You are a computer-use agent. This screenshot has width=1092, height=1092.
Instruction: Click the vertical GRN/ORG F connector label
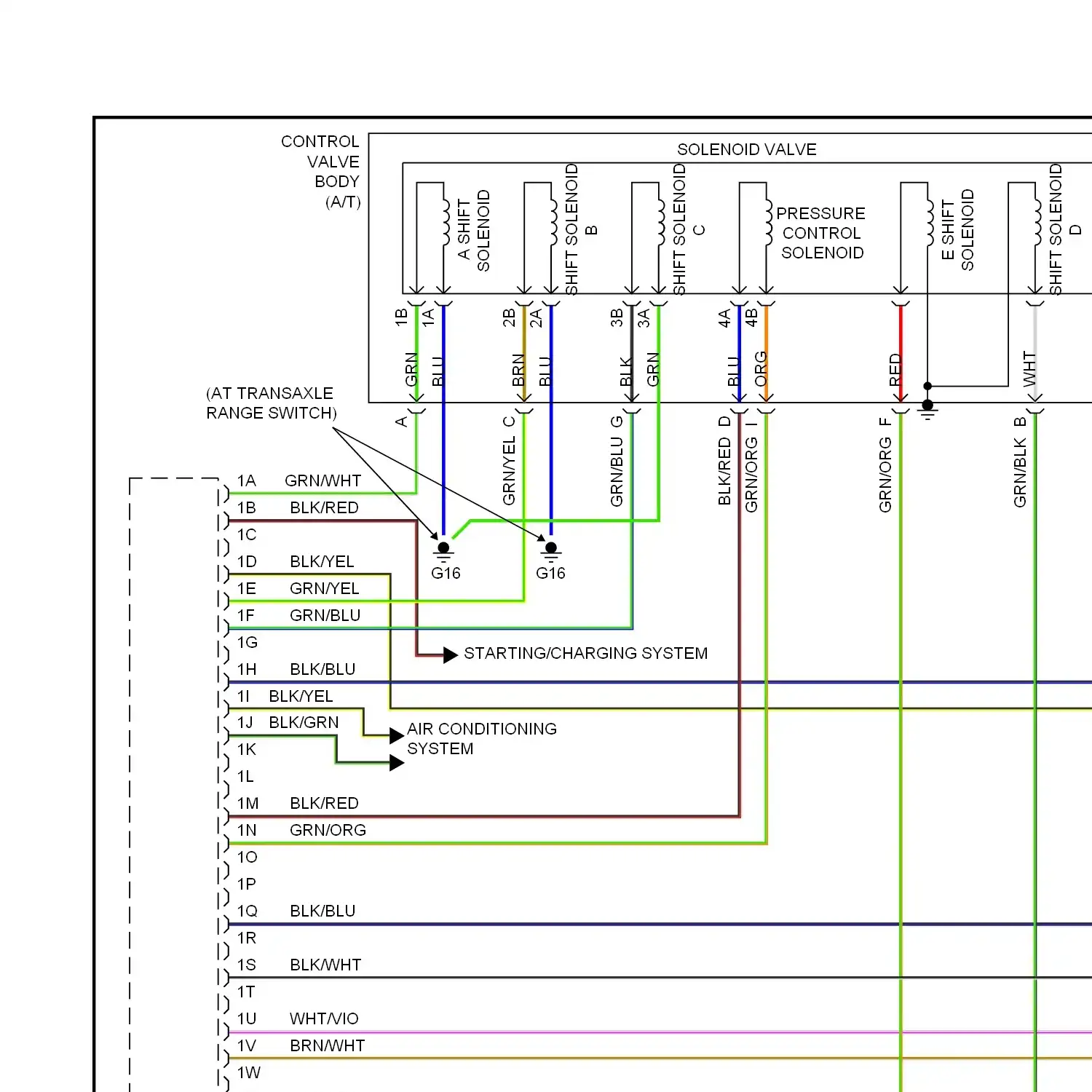pyautogui.click(x=885, y=465)
